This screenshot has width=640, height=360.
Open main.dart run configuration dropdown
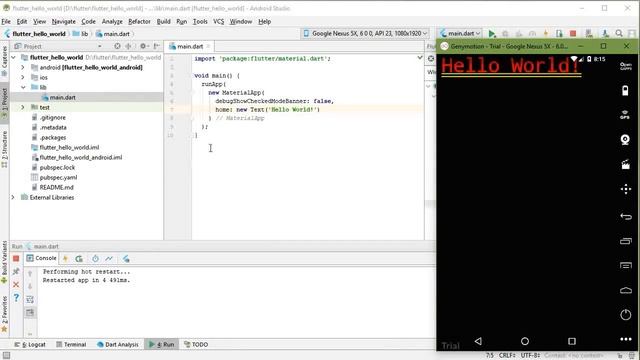(x=460, y=33)
